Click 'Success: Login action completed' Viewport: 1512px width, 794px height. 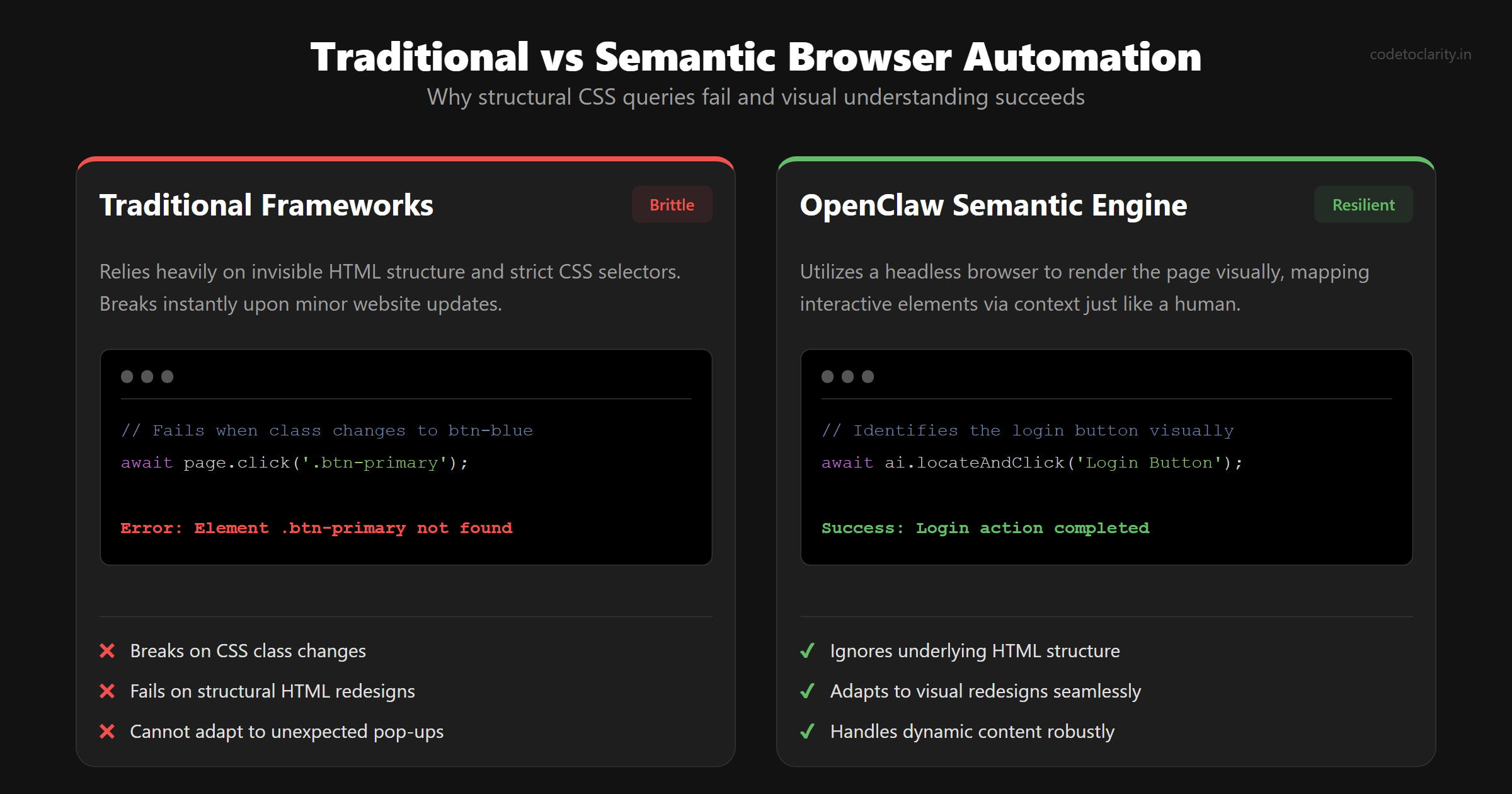pos(986,528)
